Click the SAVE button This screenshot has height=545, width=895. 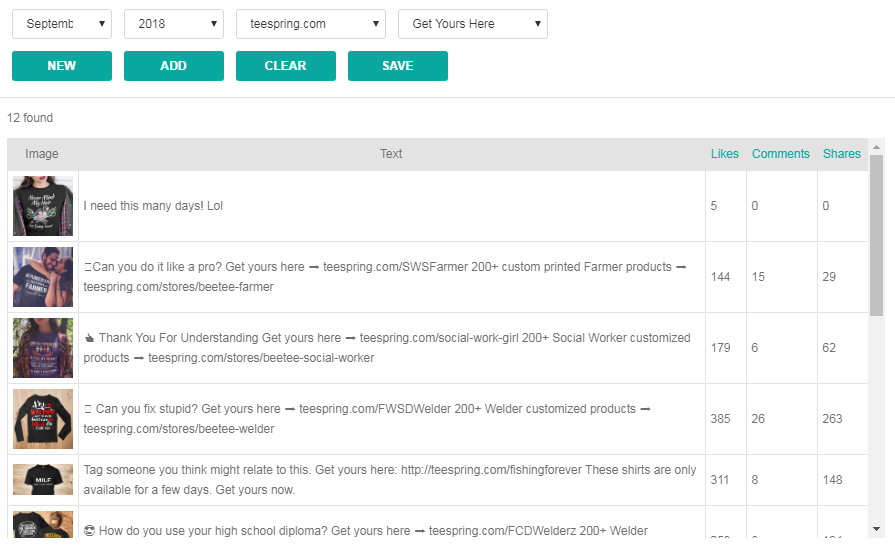[398, 66]
